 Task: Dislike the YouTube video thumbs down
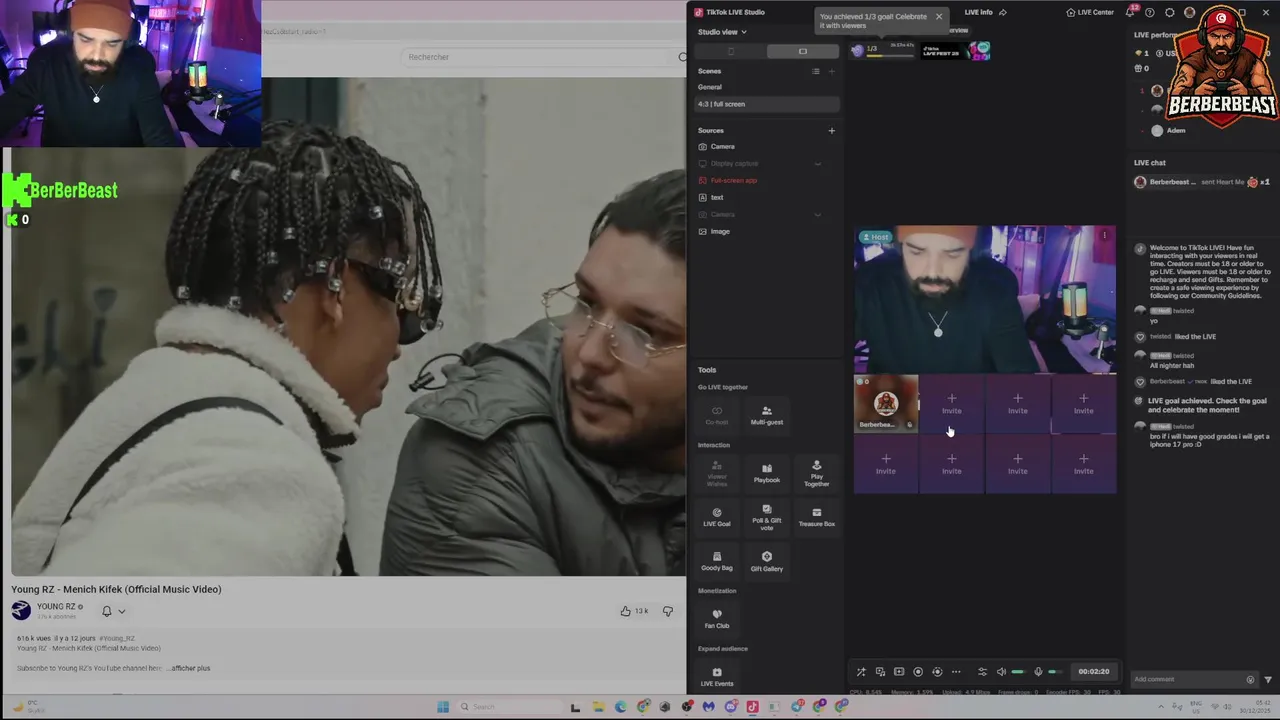point(668,611)
